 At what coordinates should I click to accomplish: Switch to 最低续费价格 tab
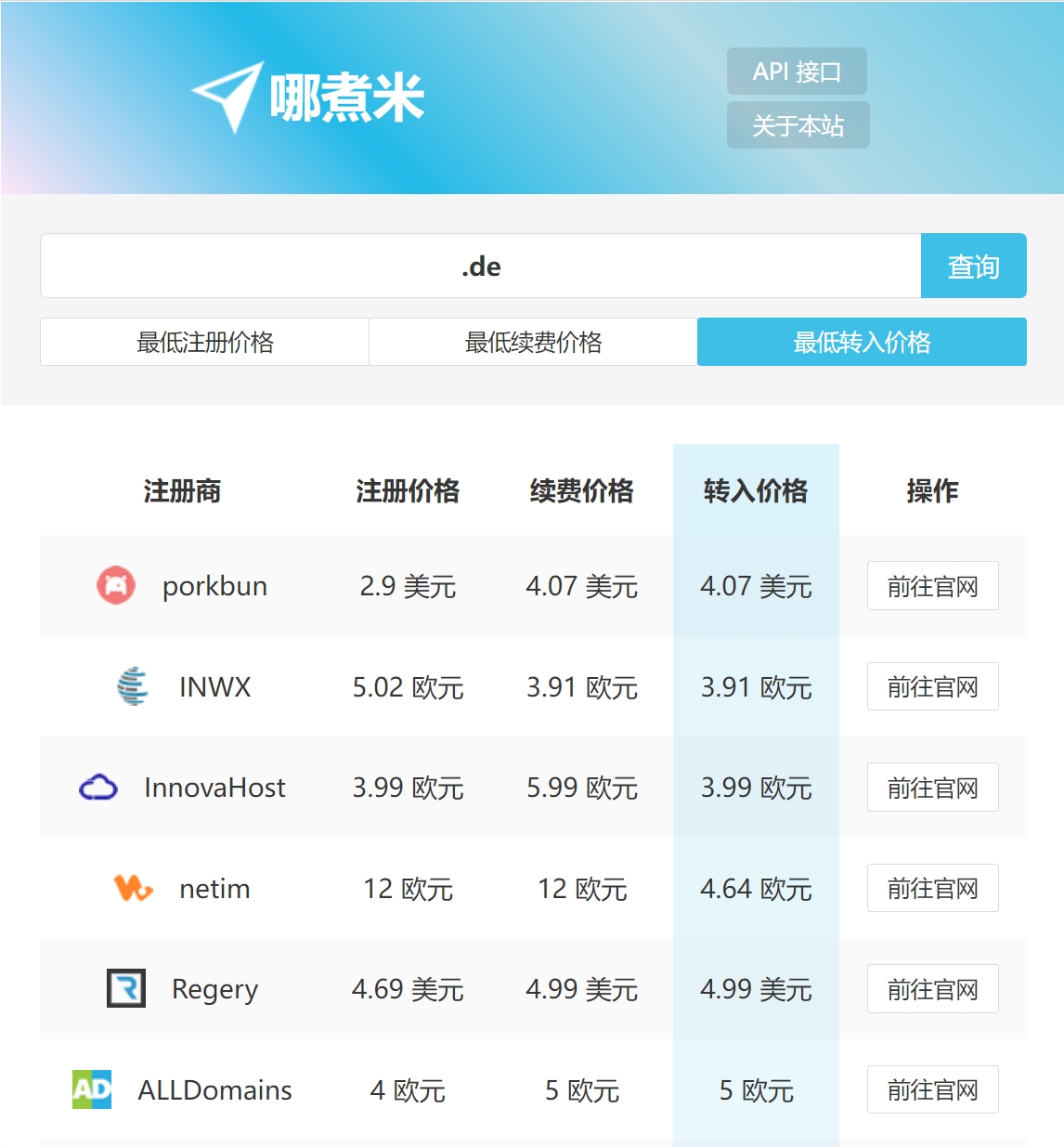click(x=533, y=342)
